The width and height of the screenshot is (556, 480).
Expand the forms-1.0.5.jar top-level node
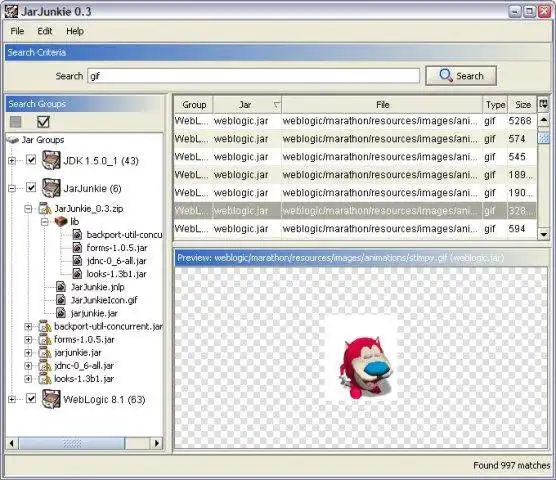tap(28, 340)
